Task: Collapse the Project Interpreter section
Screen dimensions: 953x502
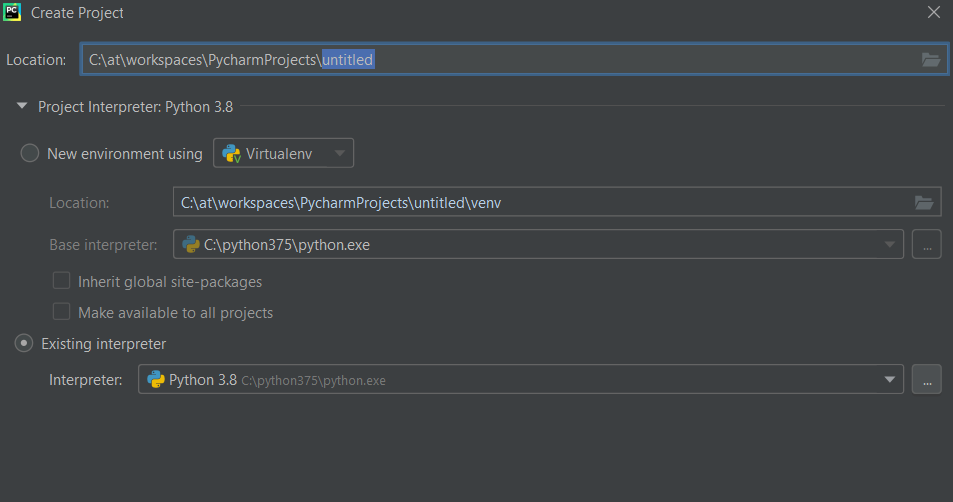Action: click(22, 106)
